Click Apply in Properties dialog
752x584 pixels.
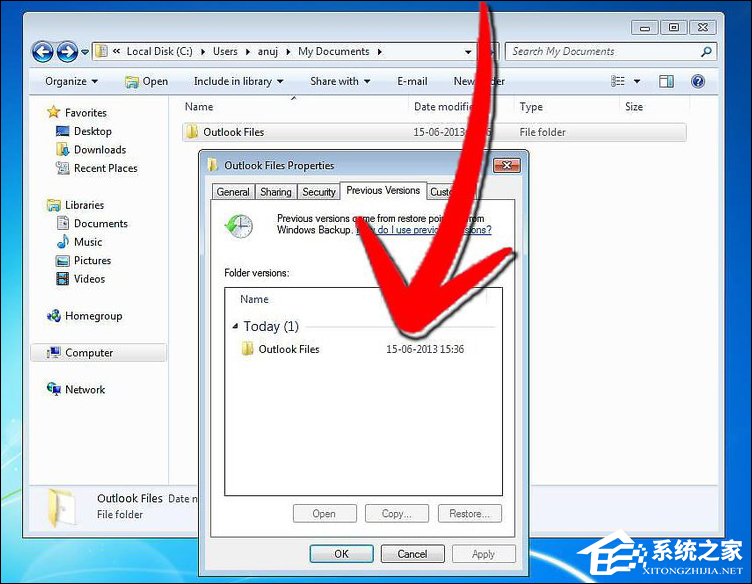(483, 554)
